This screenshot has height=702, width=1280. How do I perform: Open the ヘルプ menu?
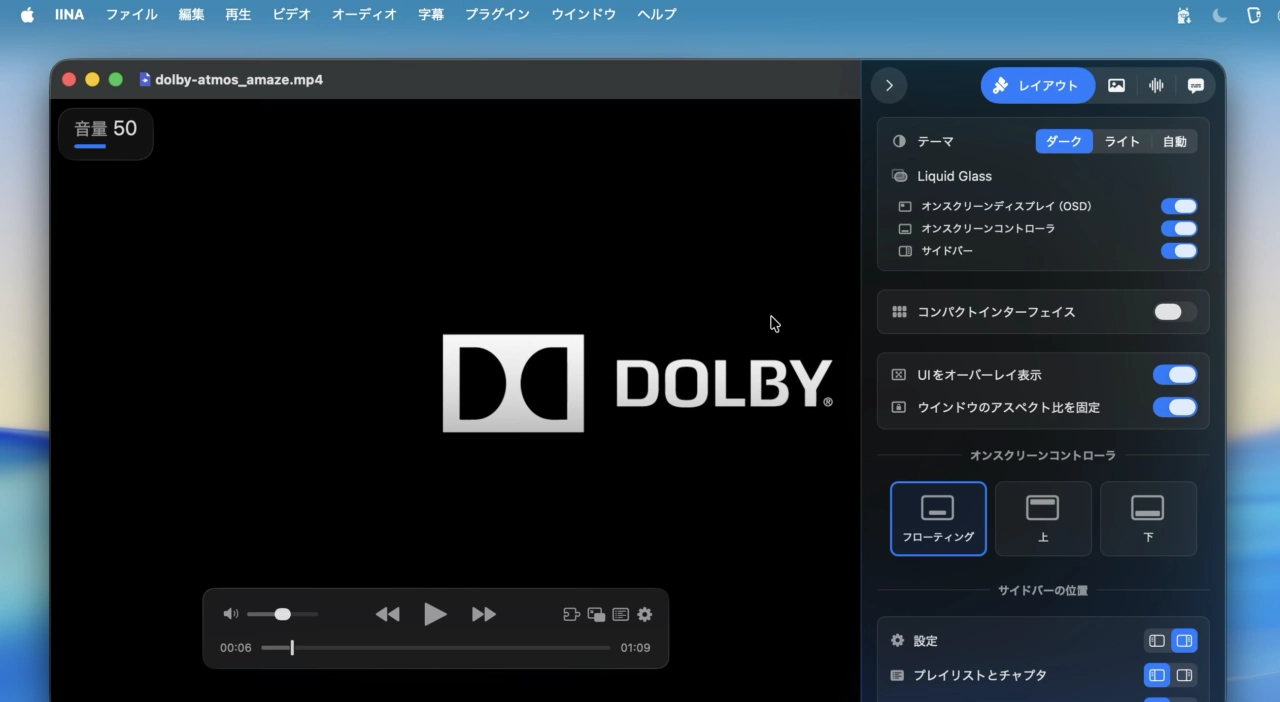[657, 15]
